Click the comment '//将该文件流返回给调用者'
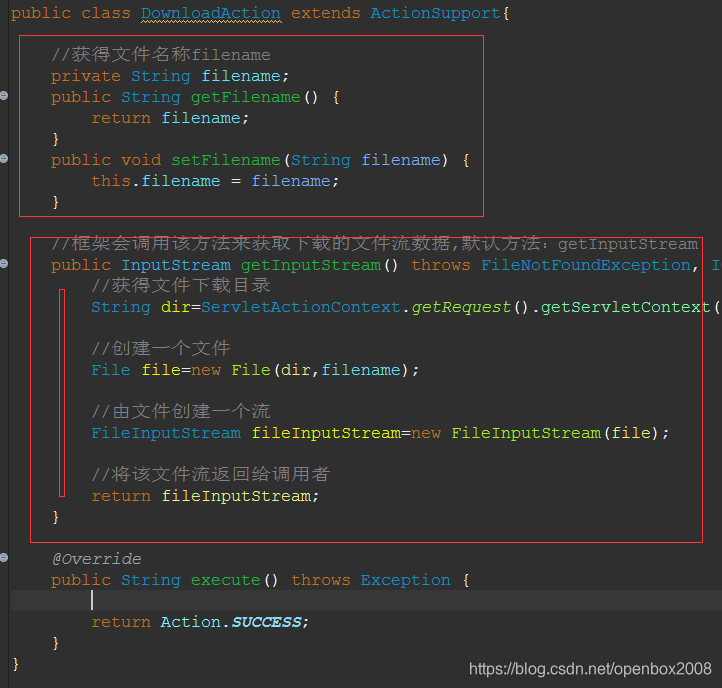Viewport: 722px width, 688px height. [211, 475]
